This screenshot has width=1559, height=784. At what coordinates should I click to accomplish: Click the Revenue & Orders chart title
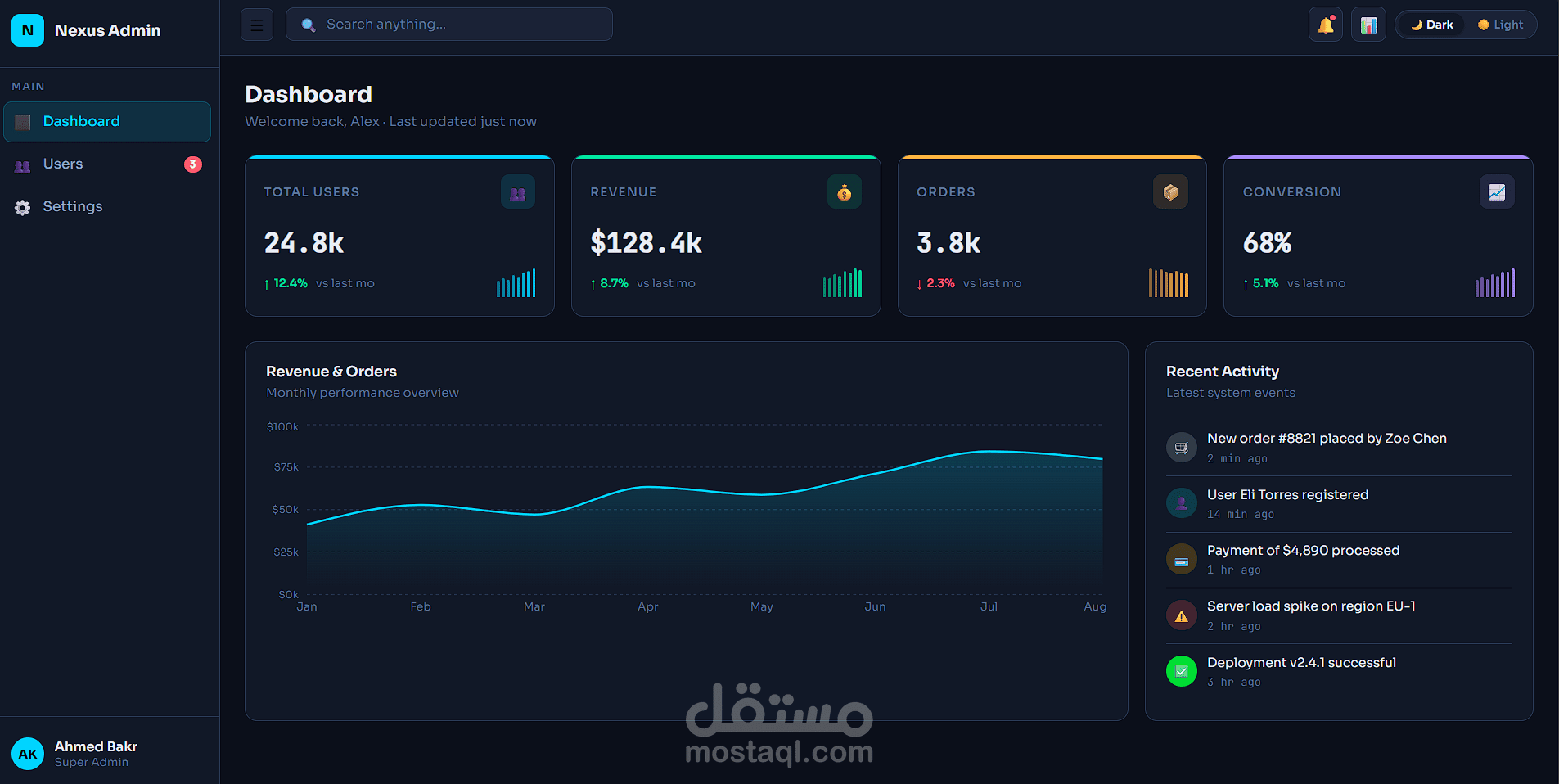click(331, 372)
